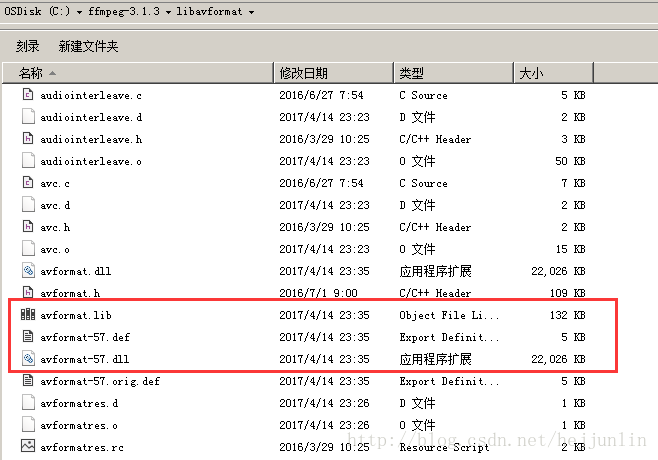The width and height of the screenshot is (658, 460).
Task: Click the audiointerleave.c file icon
Action: click(28, 94)
